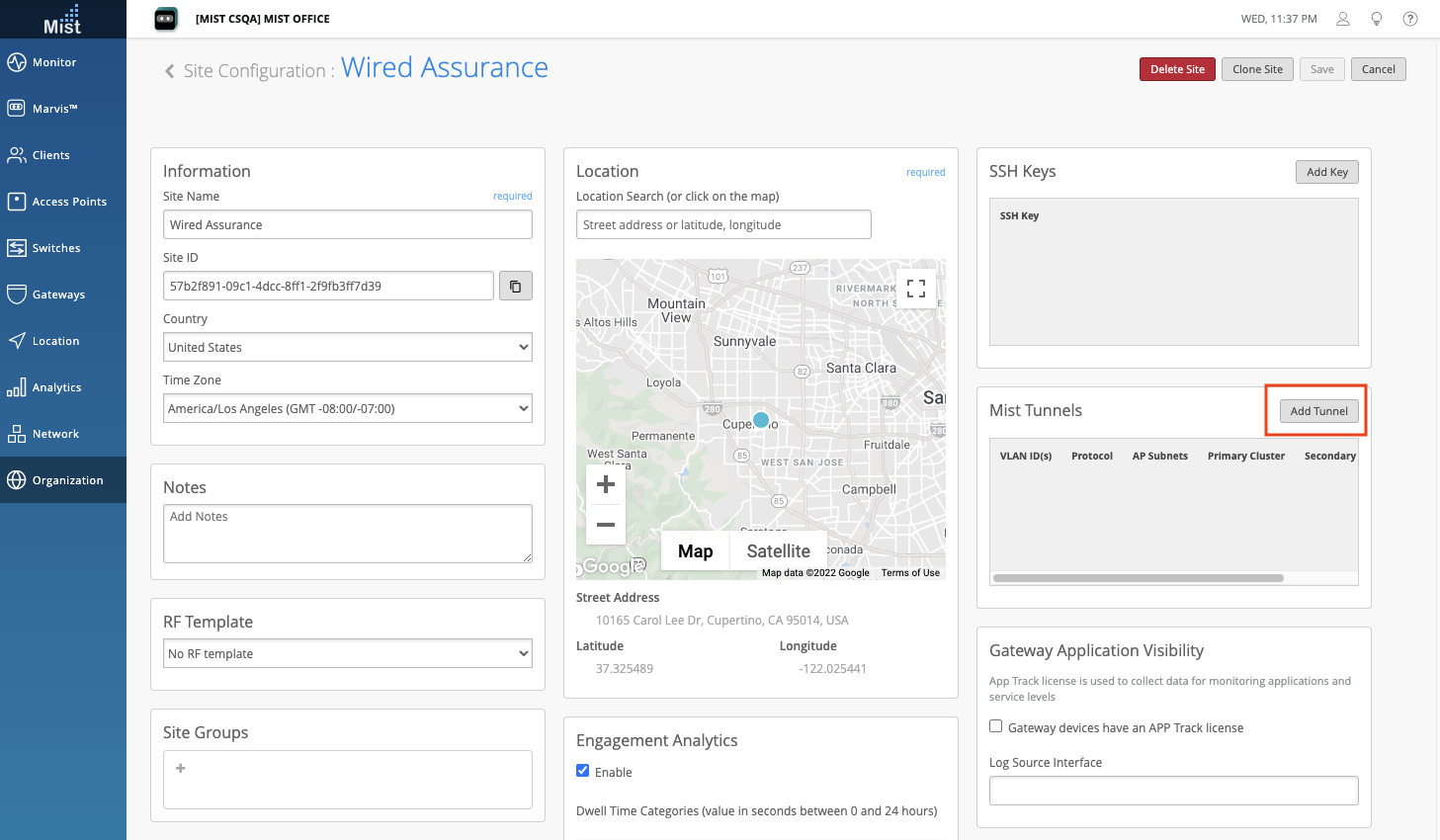Open the help question mark icon

1410,19
